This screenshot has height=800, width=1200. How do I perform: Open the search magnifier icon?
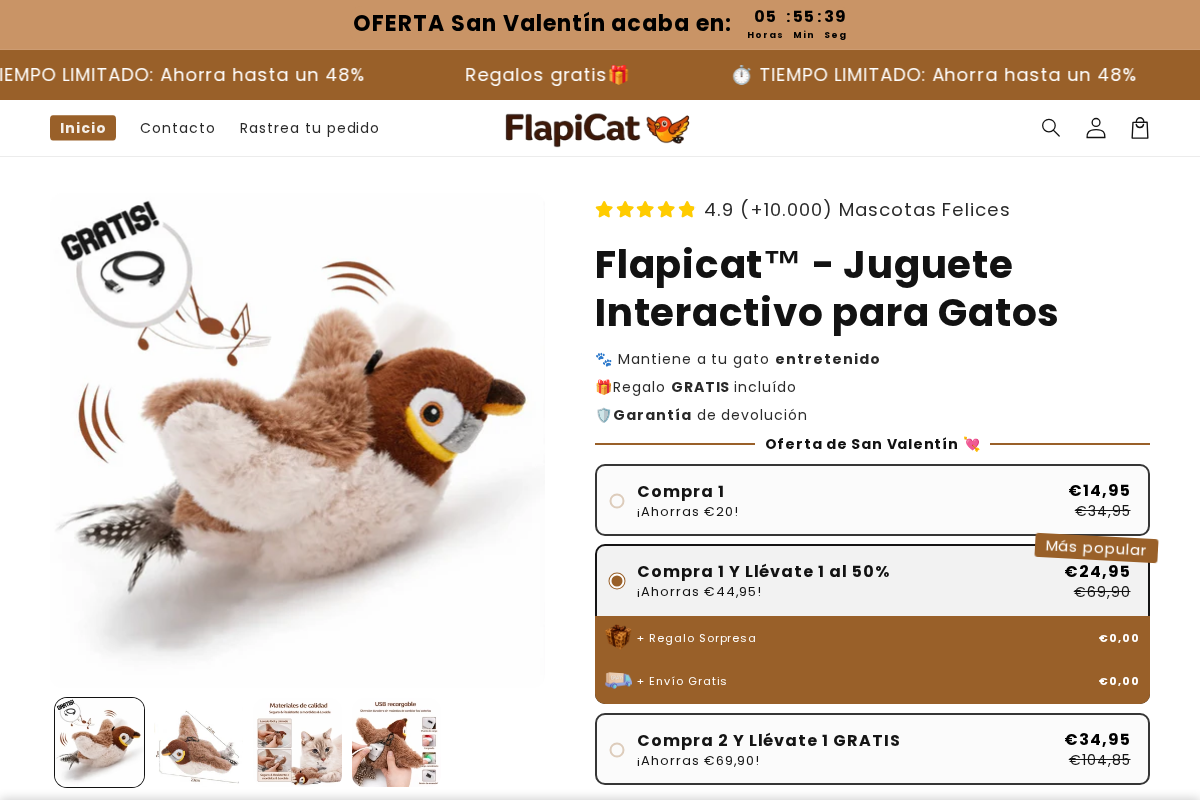coord(1051,128)
